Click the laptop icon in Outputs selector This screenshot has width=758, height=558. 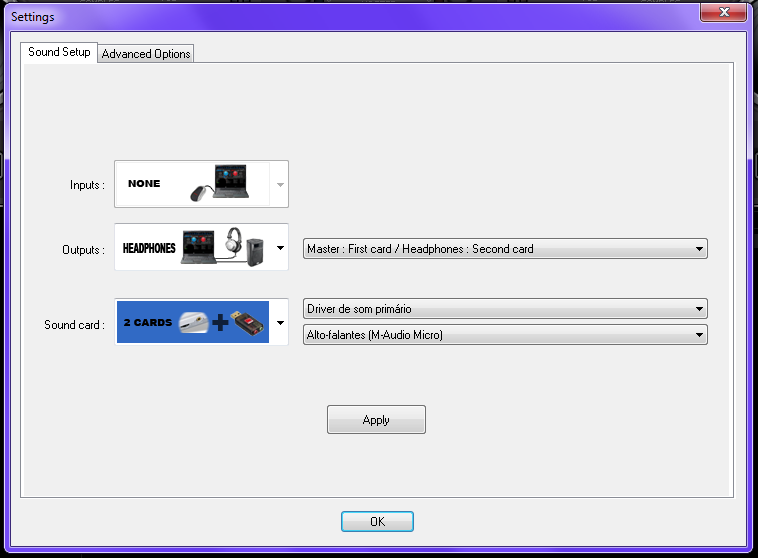tap(200, 247)
